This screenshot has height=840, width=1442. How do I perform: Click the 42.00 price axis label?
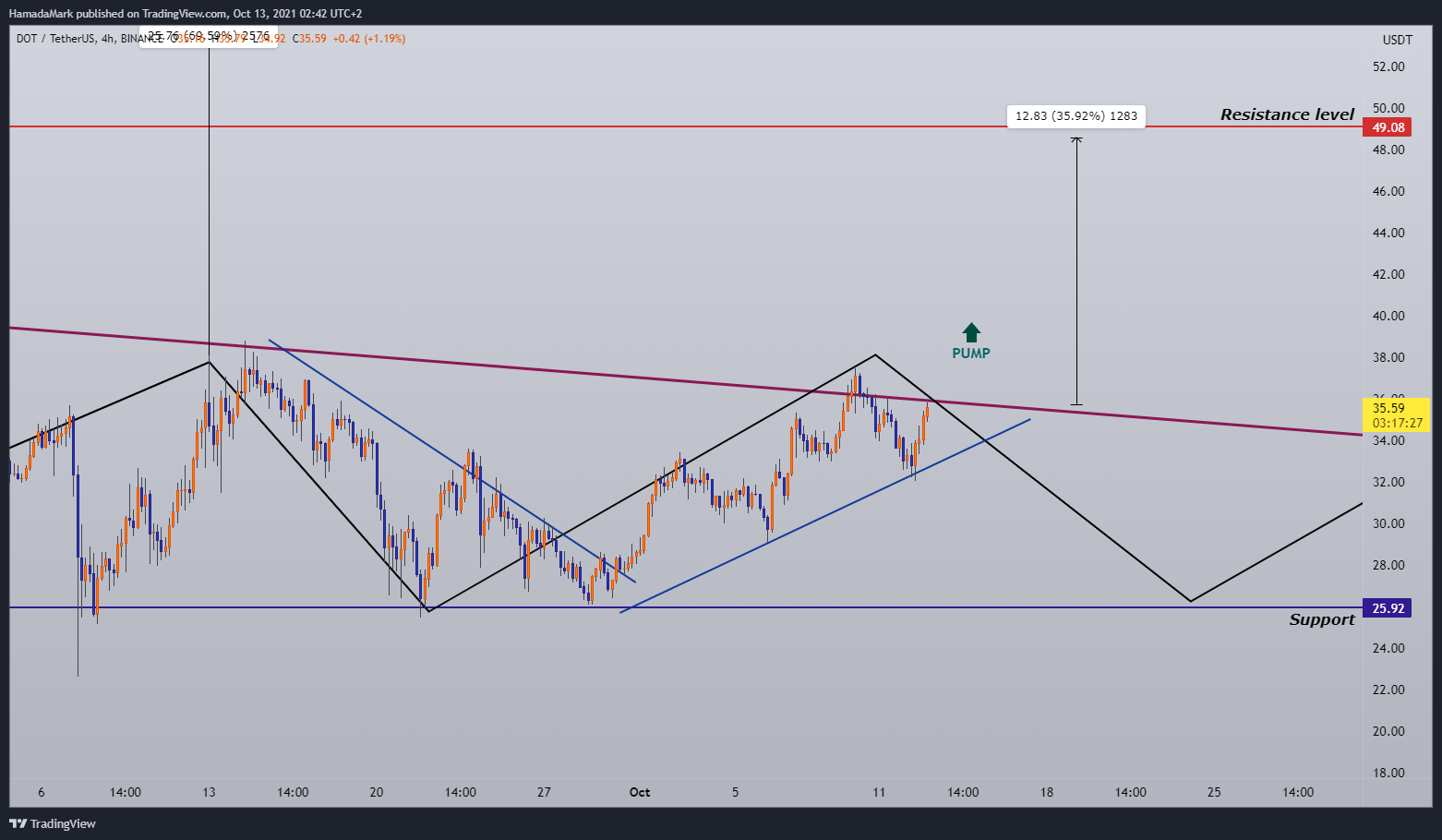pyautogui.click(x=1388, y=274)
